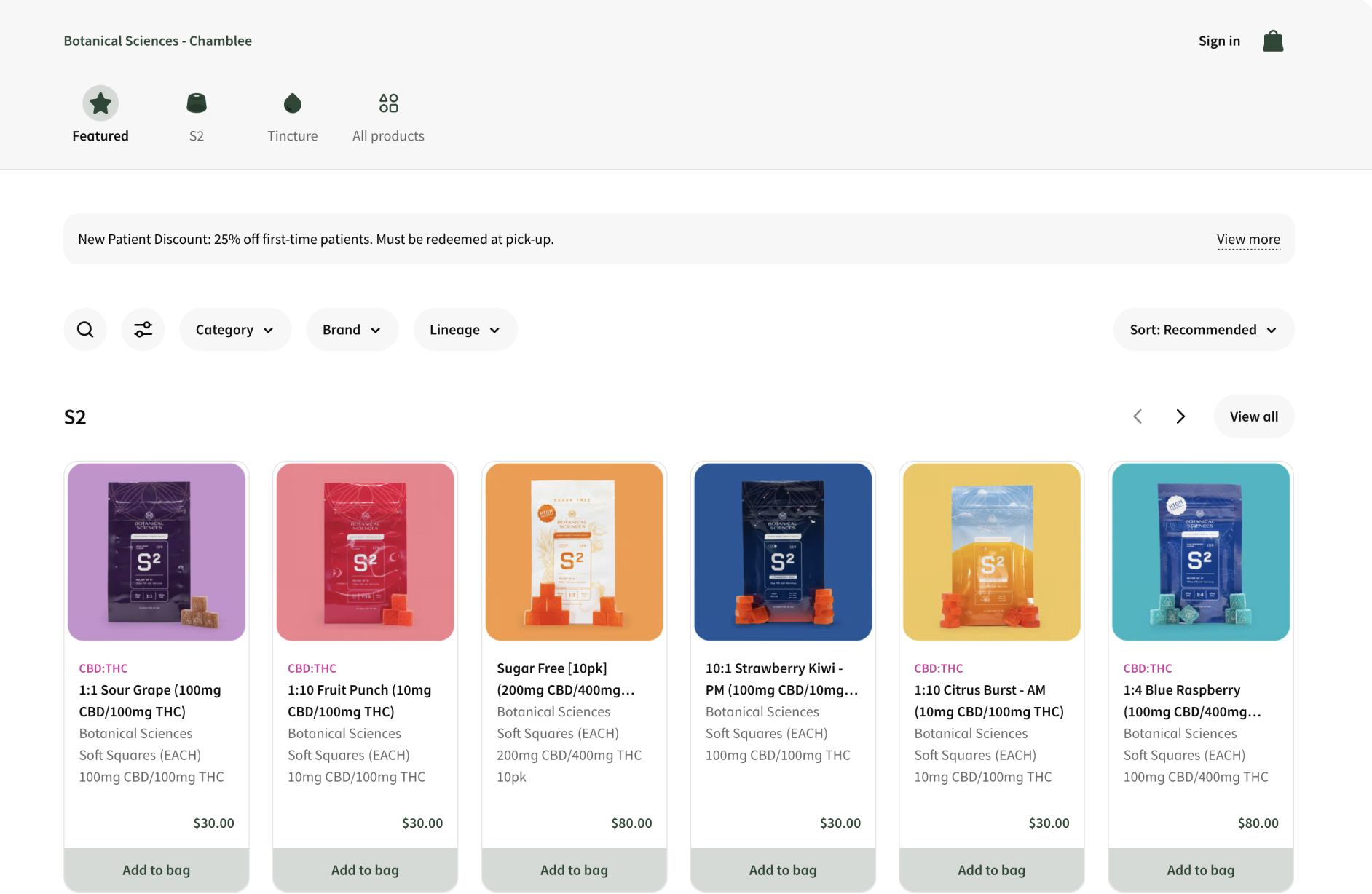Add 1:1 Sour Grape to bag
The image size is (1372, 894).
tap(157, 870)
